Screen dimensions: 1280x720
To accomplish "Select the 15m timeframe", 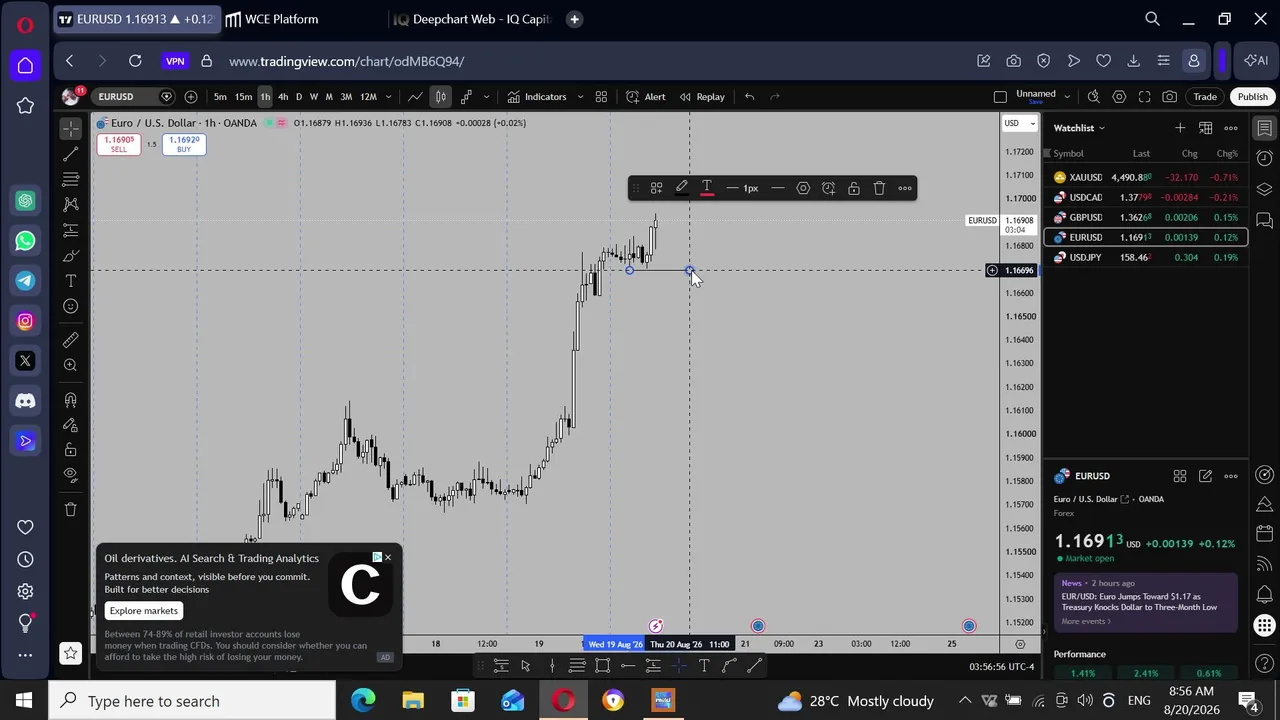I will click(243, 97).
